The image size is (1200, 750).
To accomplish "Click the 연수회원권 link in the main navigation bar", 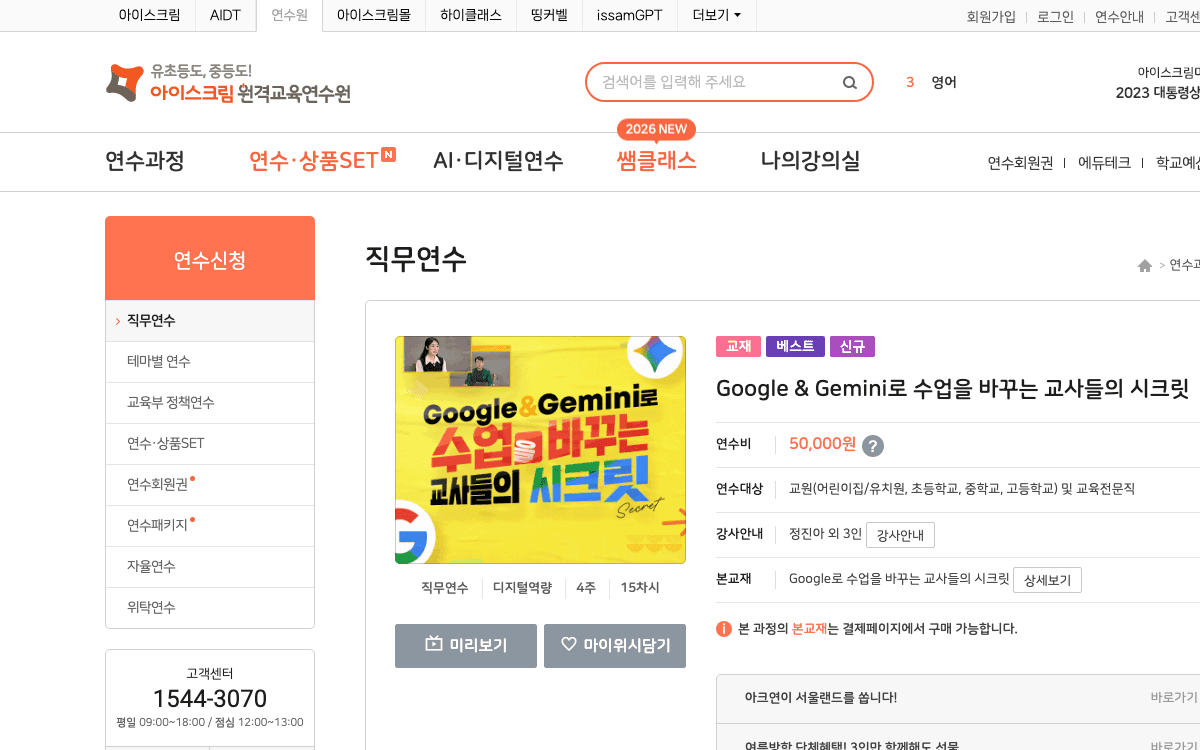I will point(1020,162).
